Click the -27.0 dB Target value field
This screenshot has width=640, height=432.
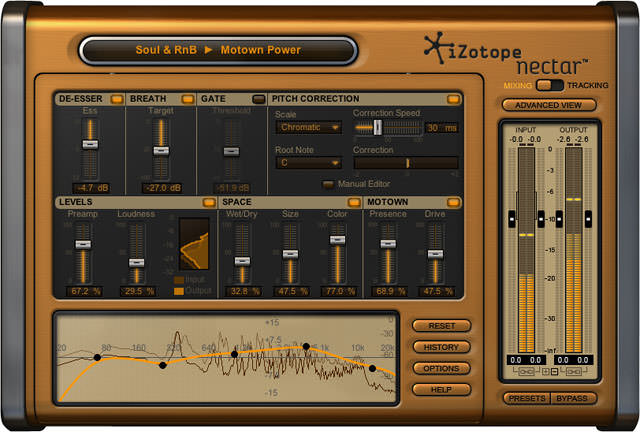[162, 188]
